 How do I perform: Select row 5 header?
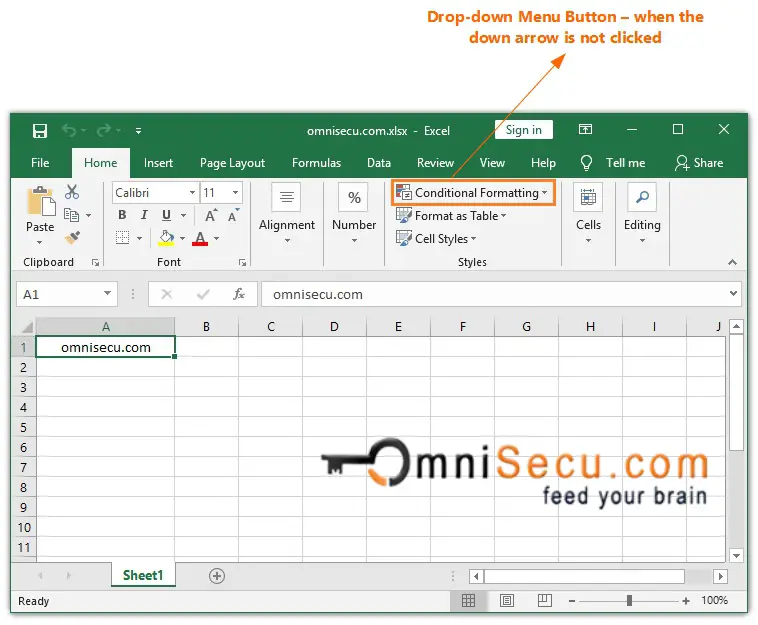pyautogui.click(x=23, y=428)
